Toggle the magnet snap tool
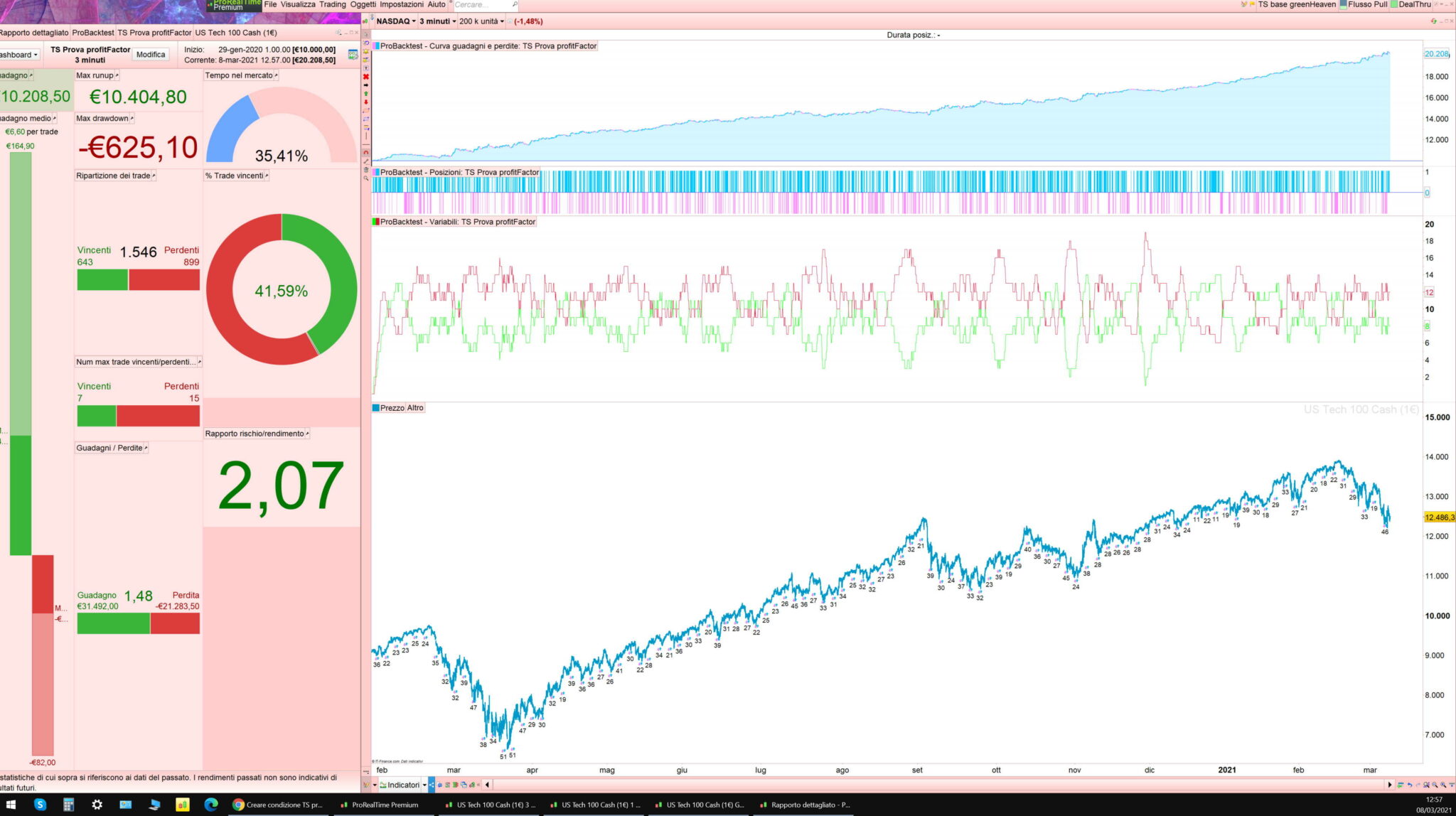This screenshot has height=816, width=1456. (366, 152)
